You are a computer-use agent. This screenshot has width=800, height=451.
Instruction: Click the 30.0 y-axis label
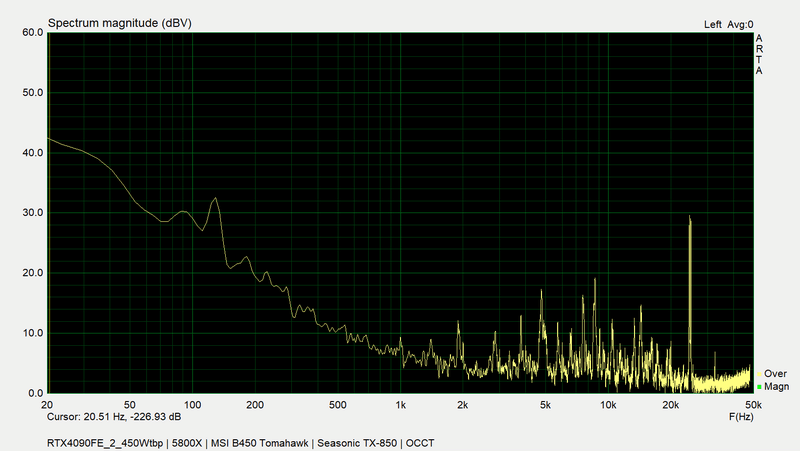[33, 213]
